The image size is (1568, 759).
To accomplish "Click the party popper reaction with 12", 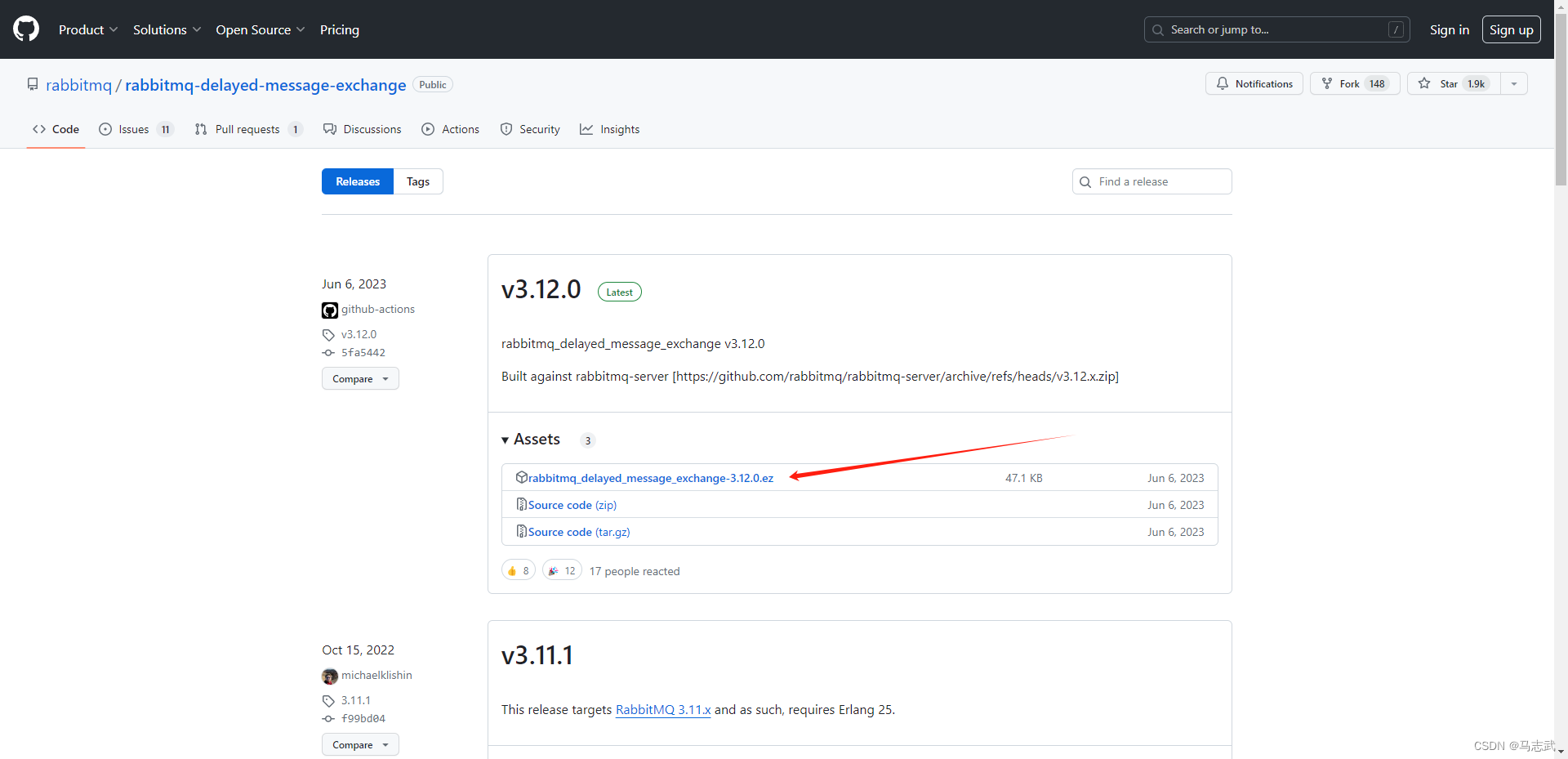I will click(x=562, y=570).
